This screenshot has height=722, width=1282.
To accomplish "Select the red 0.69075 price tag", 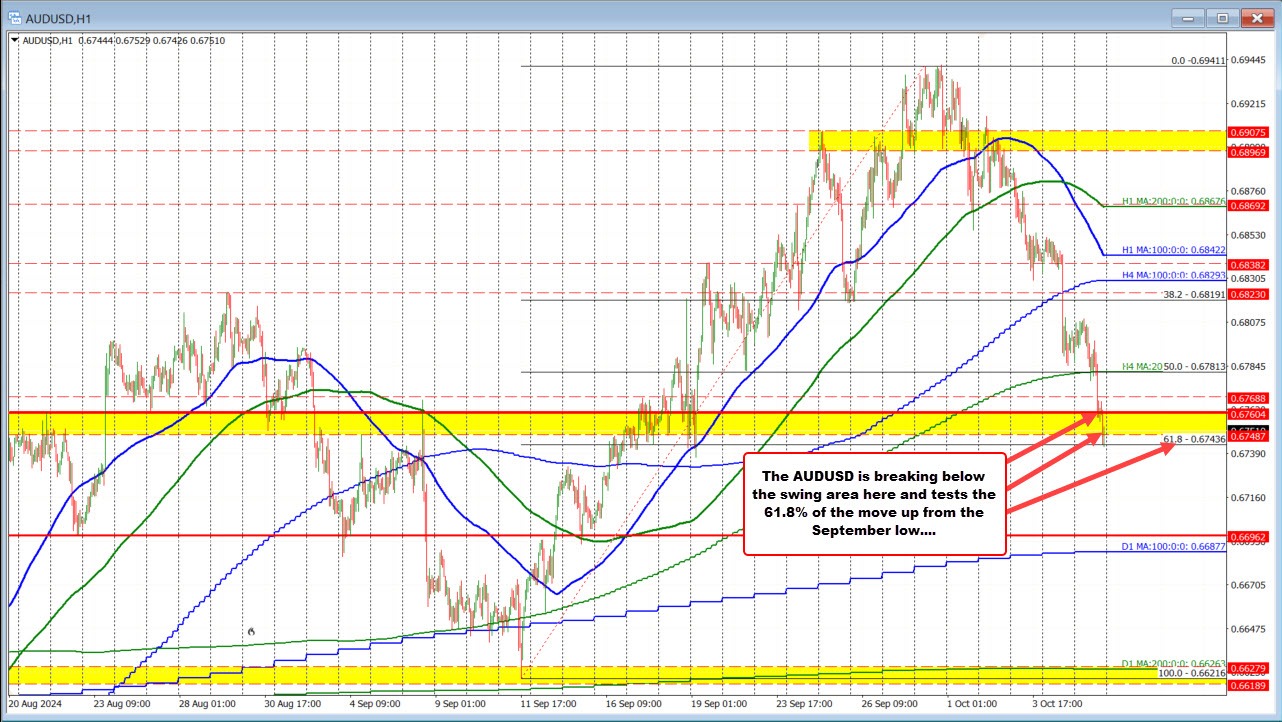I will click(1247, 131).
